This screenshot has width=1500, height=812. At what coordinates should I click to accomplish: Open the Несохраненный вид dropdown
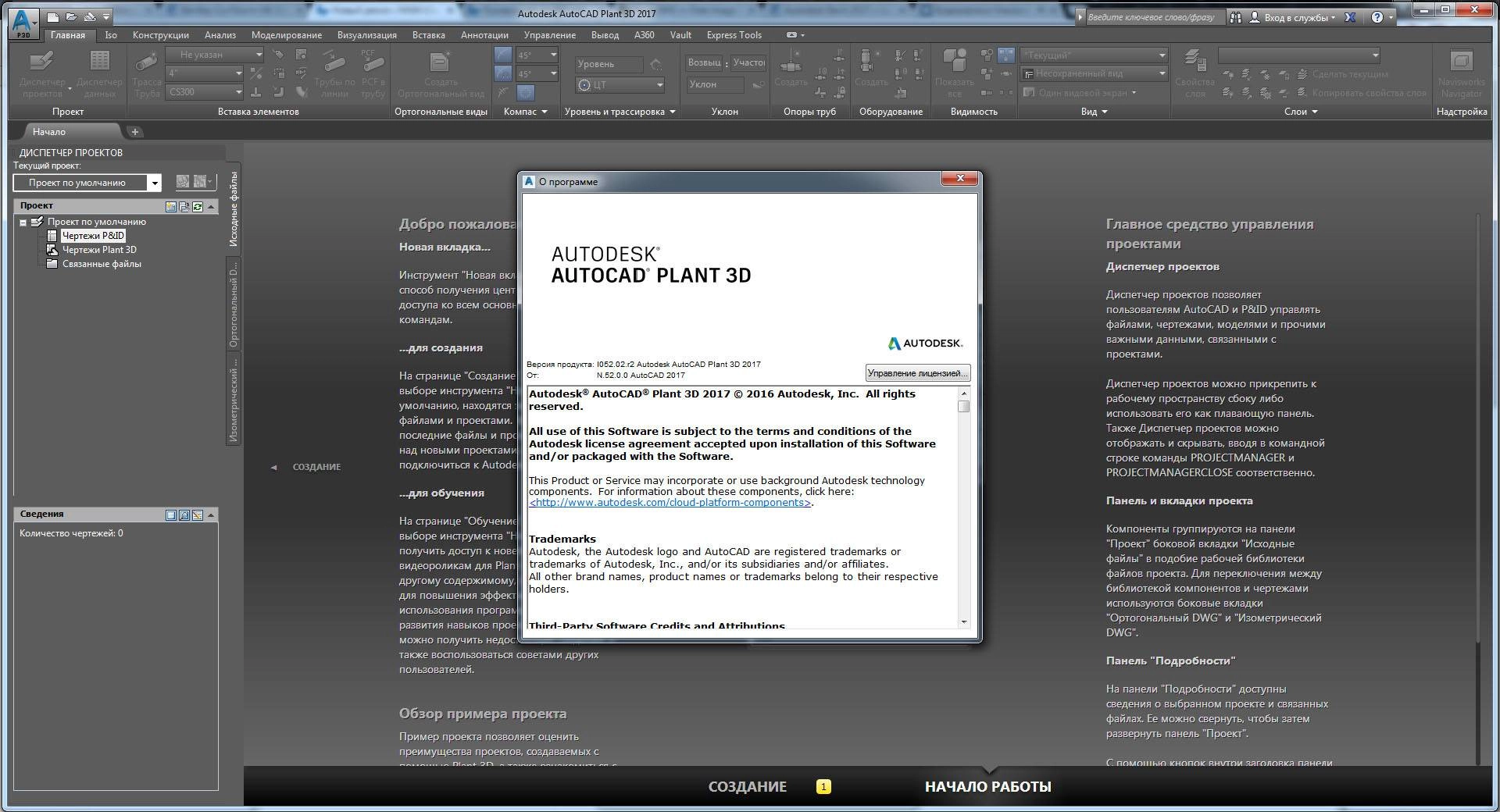[x=1095, y=73]
